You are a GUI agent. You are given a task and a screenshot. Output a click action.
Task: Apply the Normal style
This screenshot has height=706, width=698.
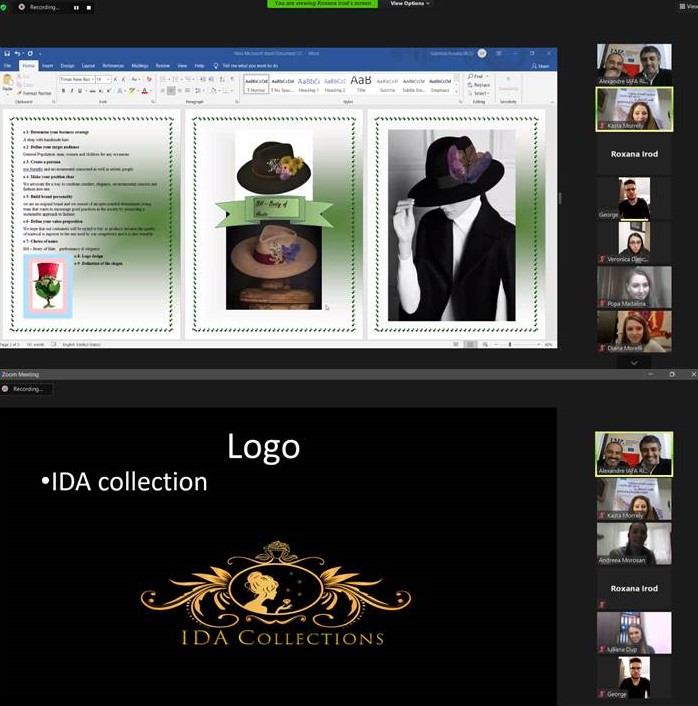click(x=256, y=85)
